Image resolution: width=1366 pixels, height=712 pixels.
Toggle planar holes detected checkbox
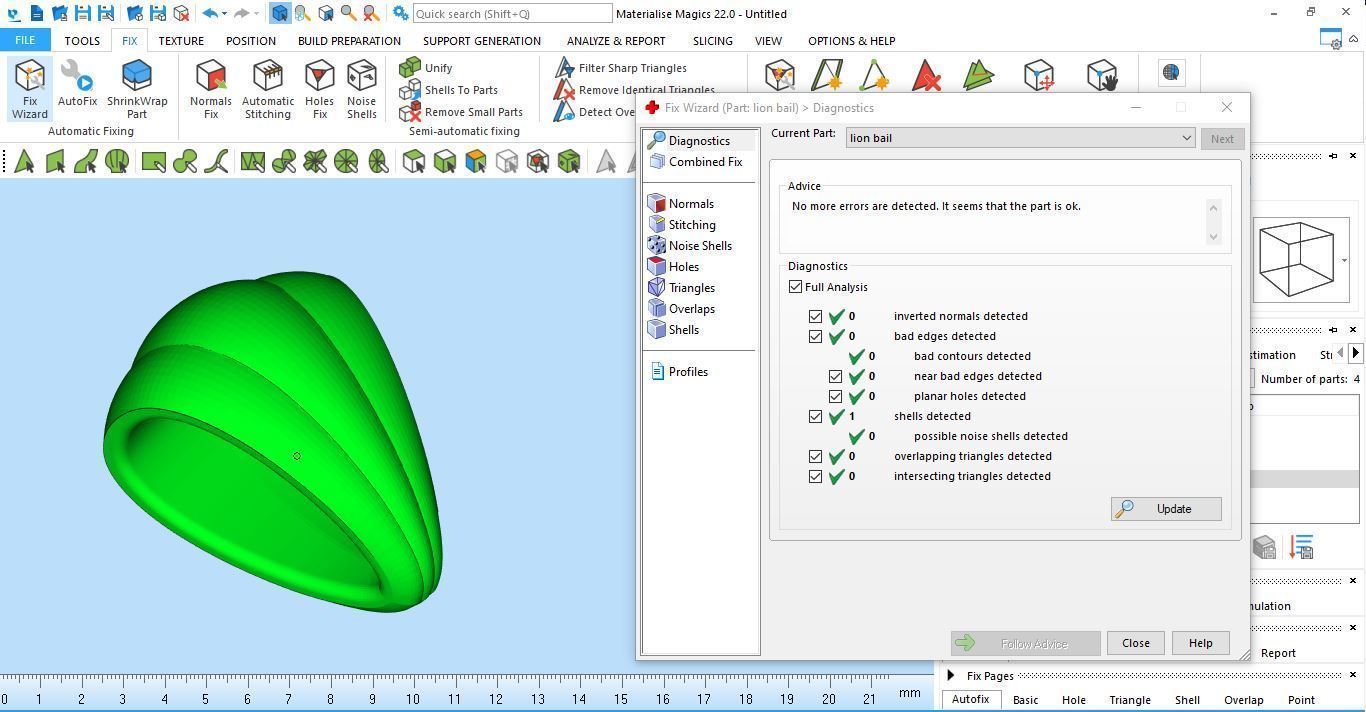point(836,396)
